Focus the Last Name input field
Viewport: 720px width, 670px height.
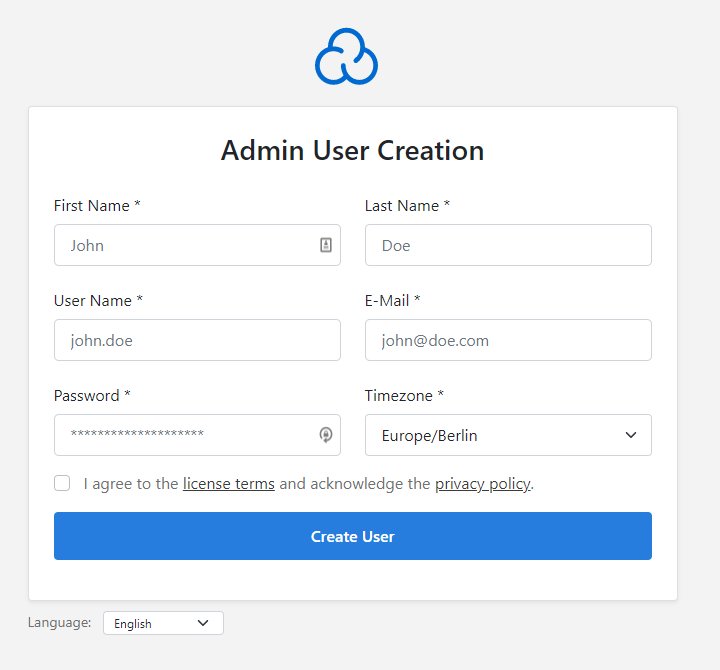(508, 245)
